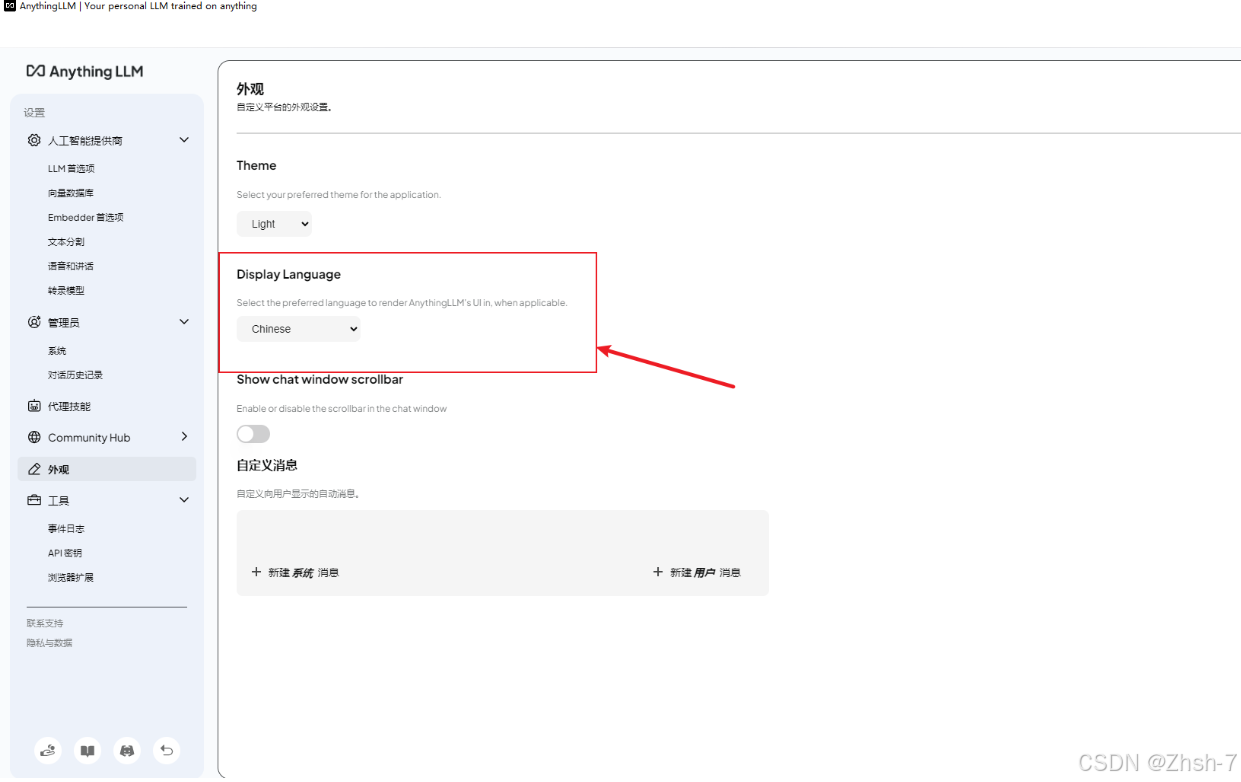The height and width of the screenshot is (782, 1241).
Task: Click the tools briefcase icon
Action: (35, 500)
